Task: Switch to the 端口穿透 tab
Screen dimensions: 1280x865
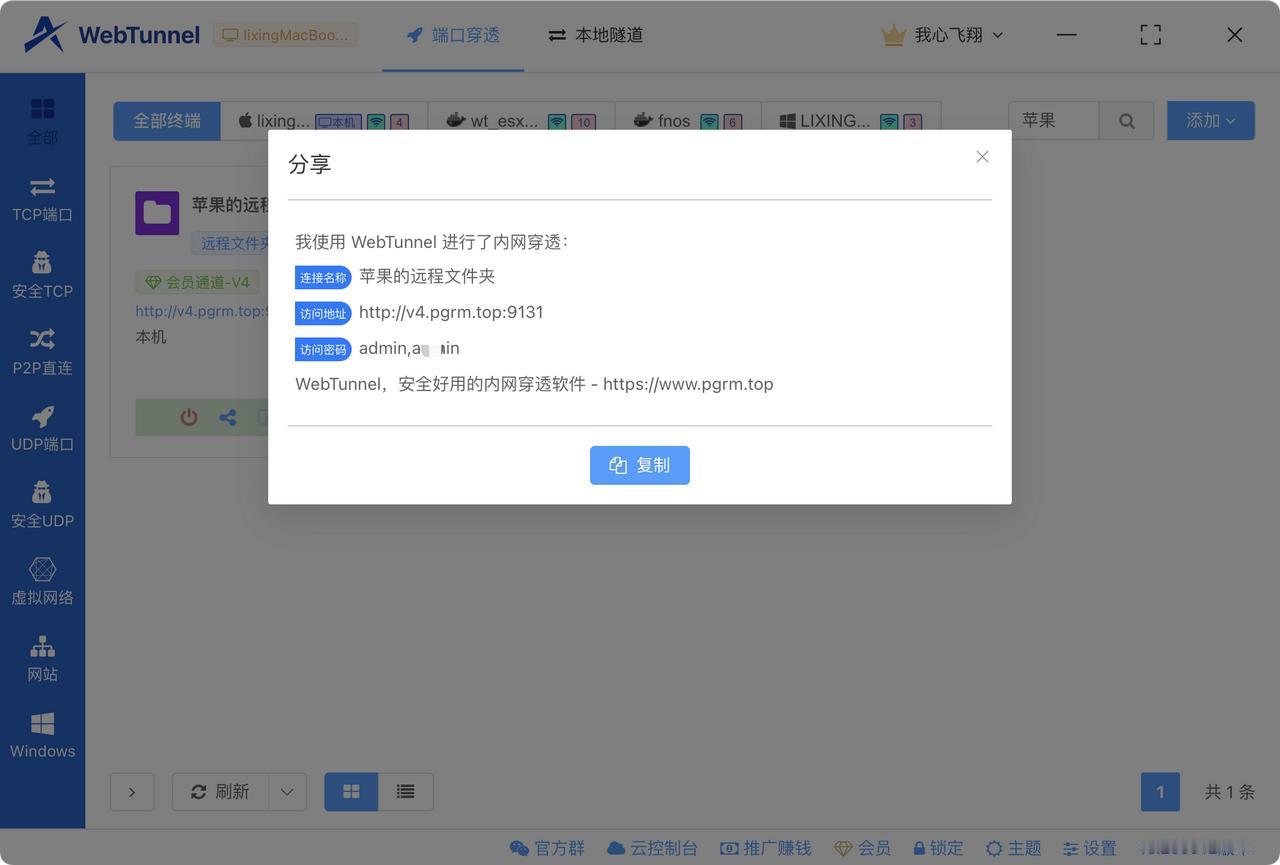Action: click(453, 35)
